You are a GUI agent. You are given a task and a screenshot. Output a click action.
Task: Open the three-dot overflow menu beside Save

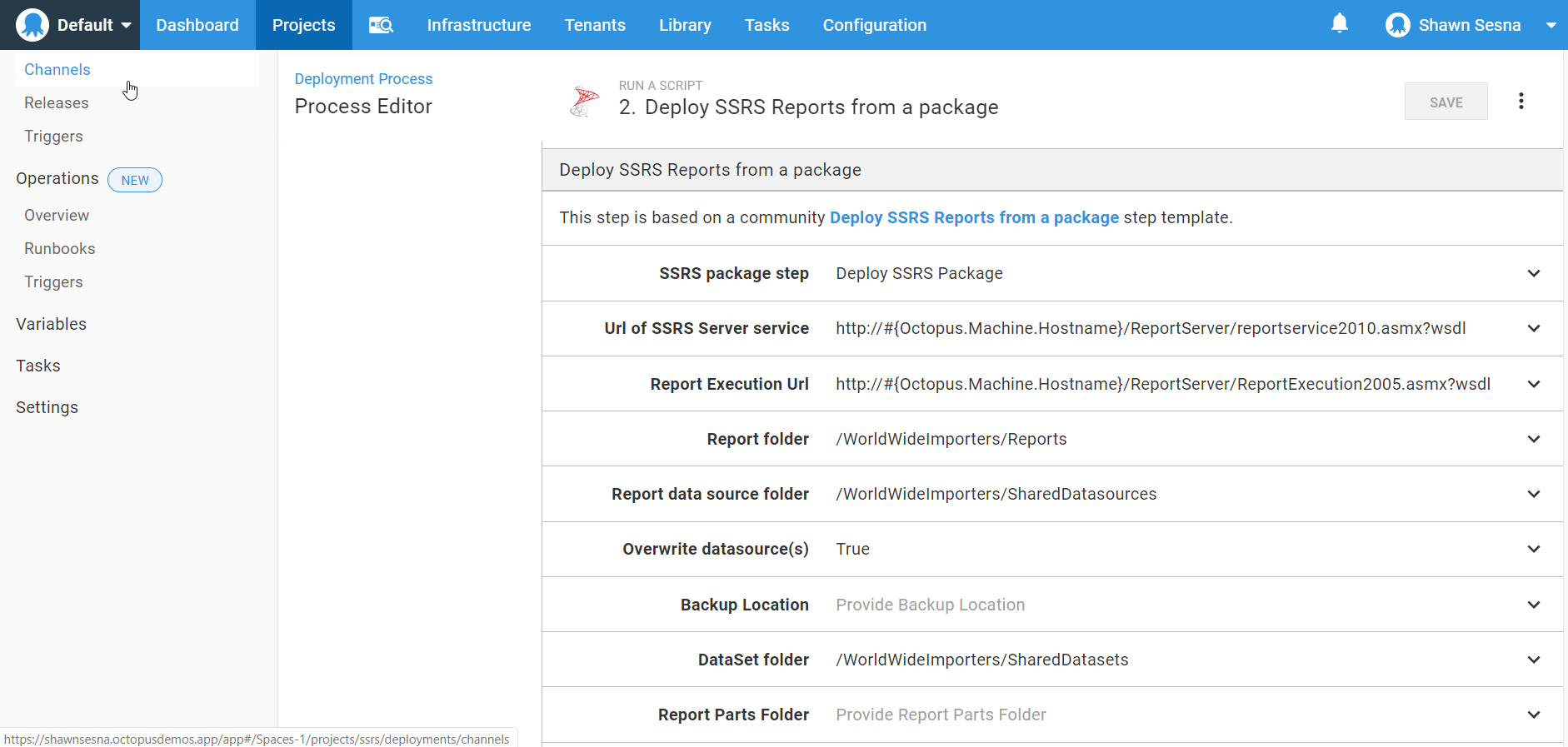[x=1521, y=102]
